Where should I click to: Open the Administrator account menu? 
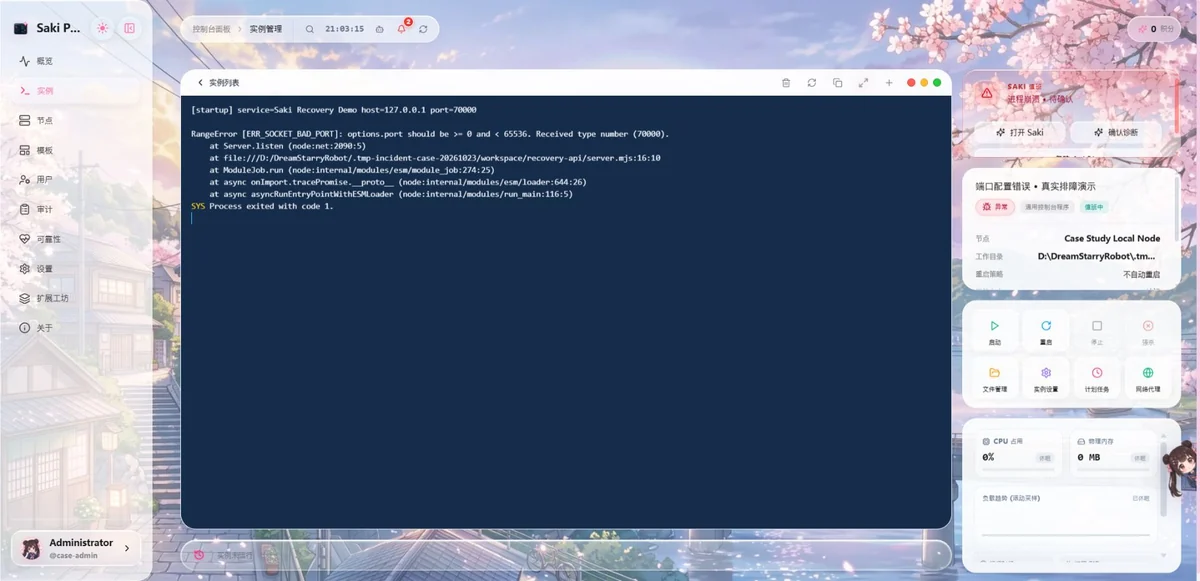tap(77, 548)
